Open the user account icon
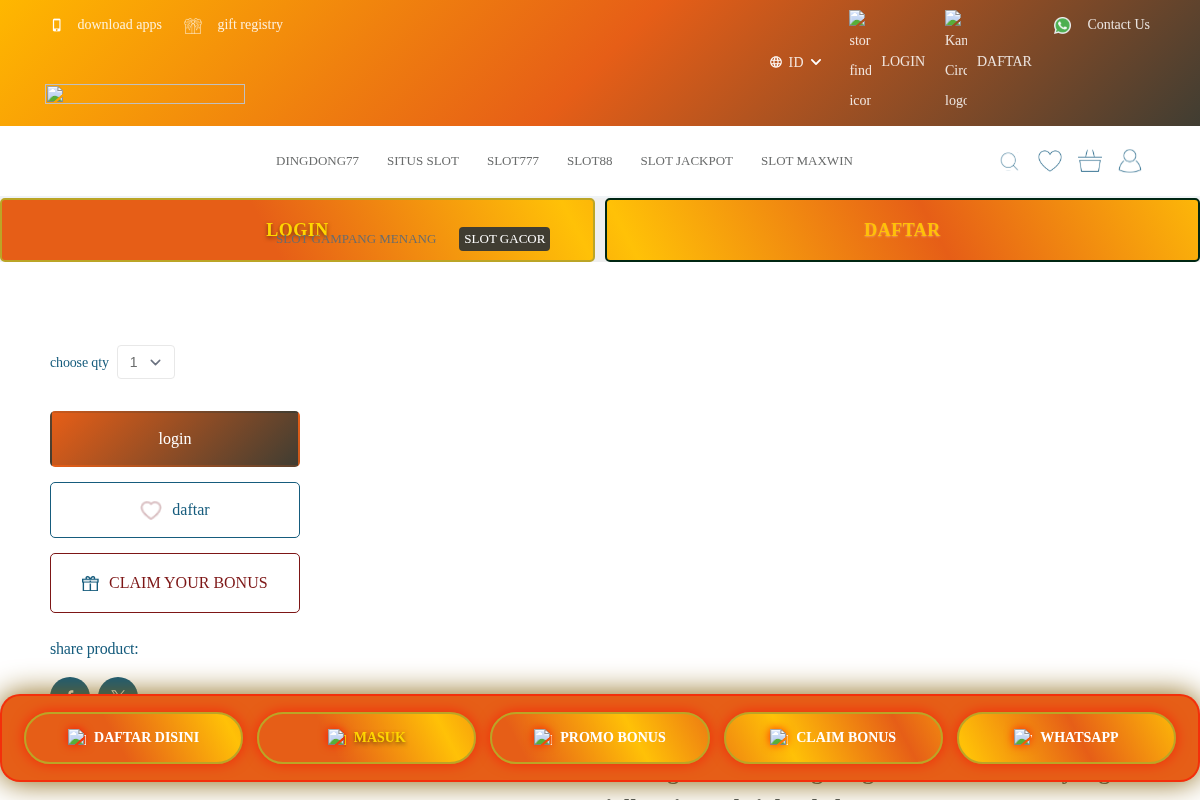The height and width of the screenshot is (800, 1200). click(x=1130, y=161)
